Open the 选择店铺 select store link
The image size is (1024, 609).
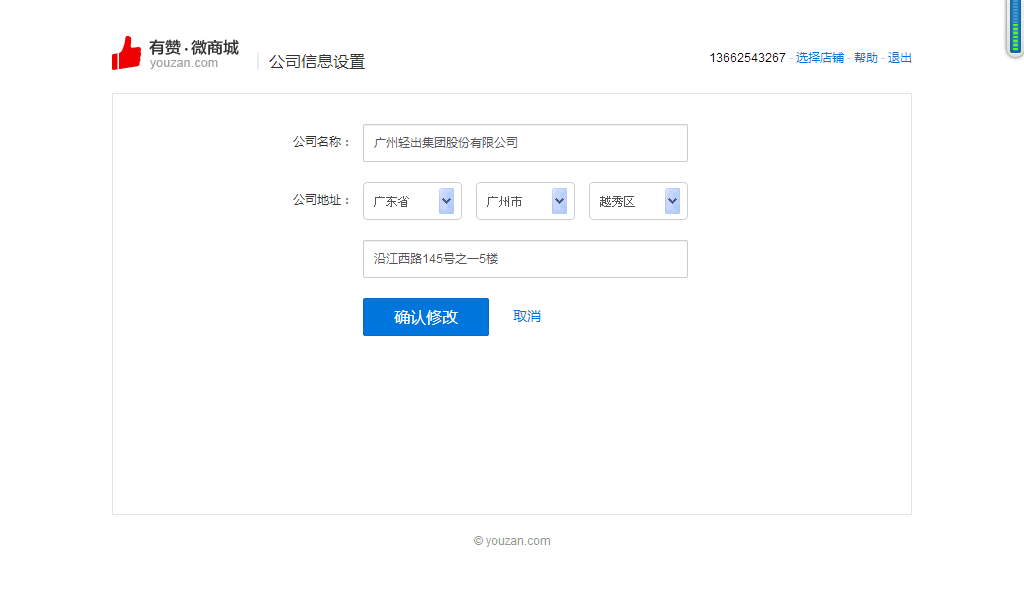[820, 57]
